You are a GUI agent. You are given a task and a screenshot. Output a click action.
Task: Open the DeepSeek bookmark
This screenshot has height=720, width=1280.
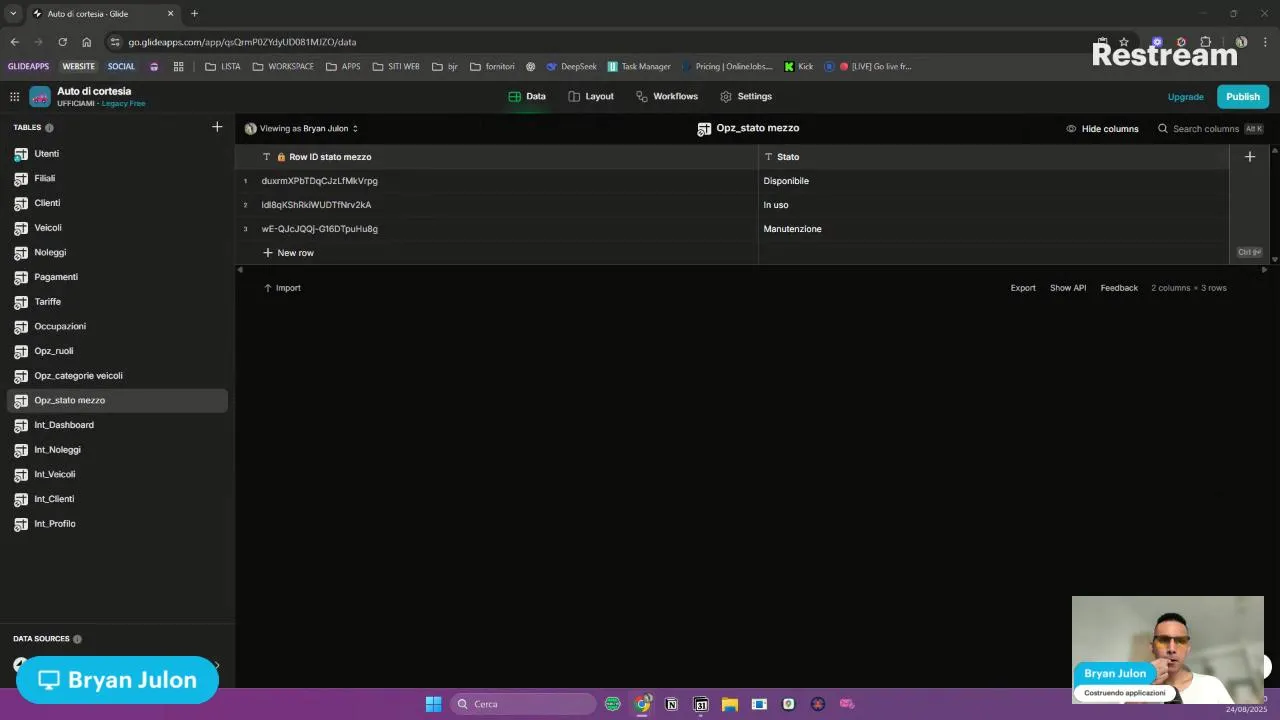[571, 67]
